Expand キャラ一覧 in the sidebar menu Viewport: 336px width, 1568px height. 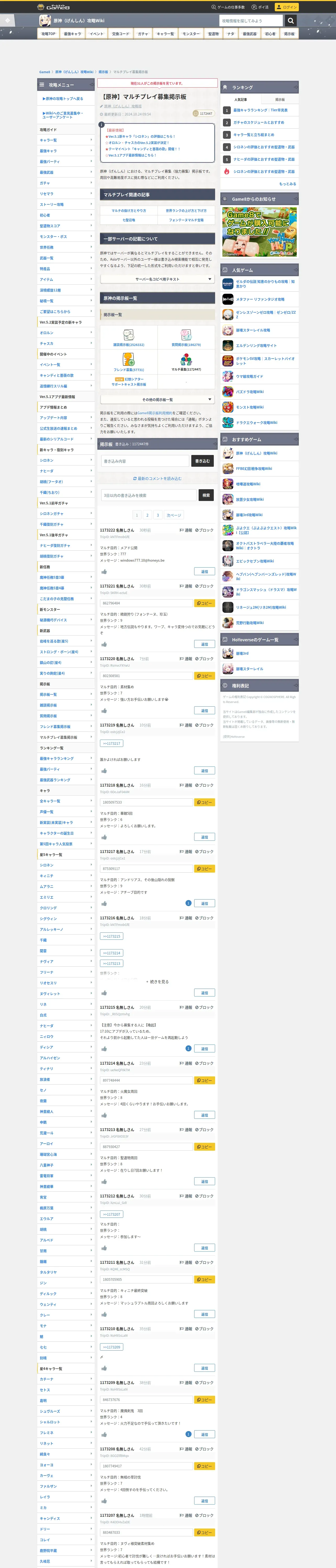[66, 140]
